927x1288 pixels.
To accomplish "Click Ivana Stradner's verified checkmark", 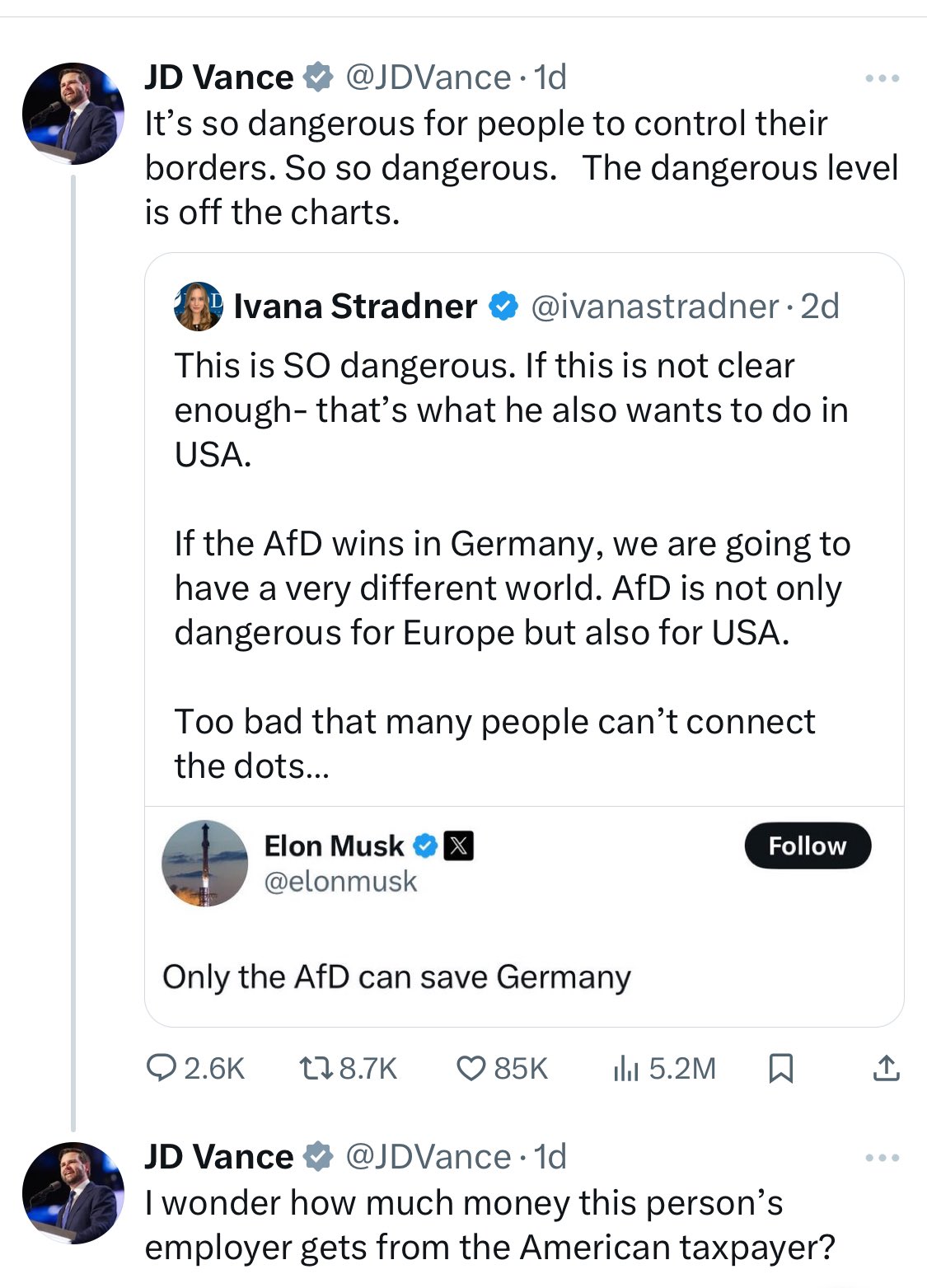I will (x=503, y=307).
